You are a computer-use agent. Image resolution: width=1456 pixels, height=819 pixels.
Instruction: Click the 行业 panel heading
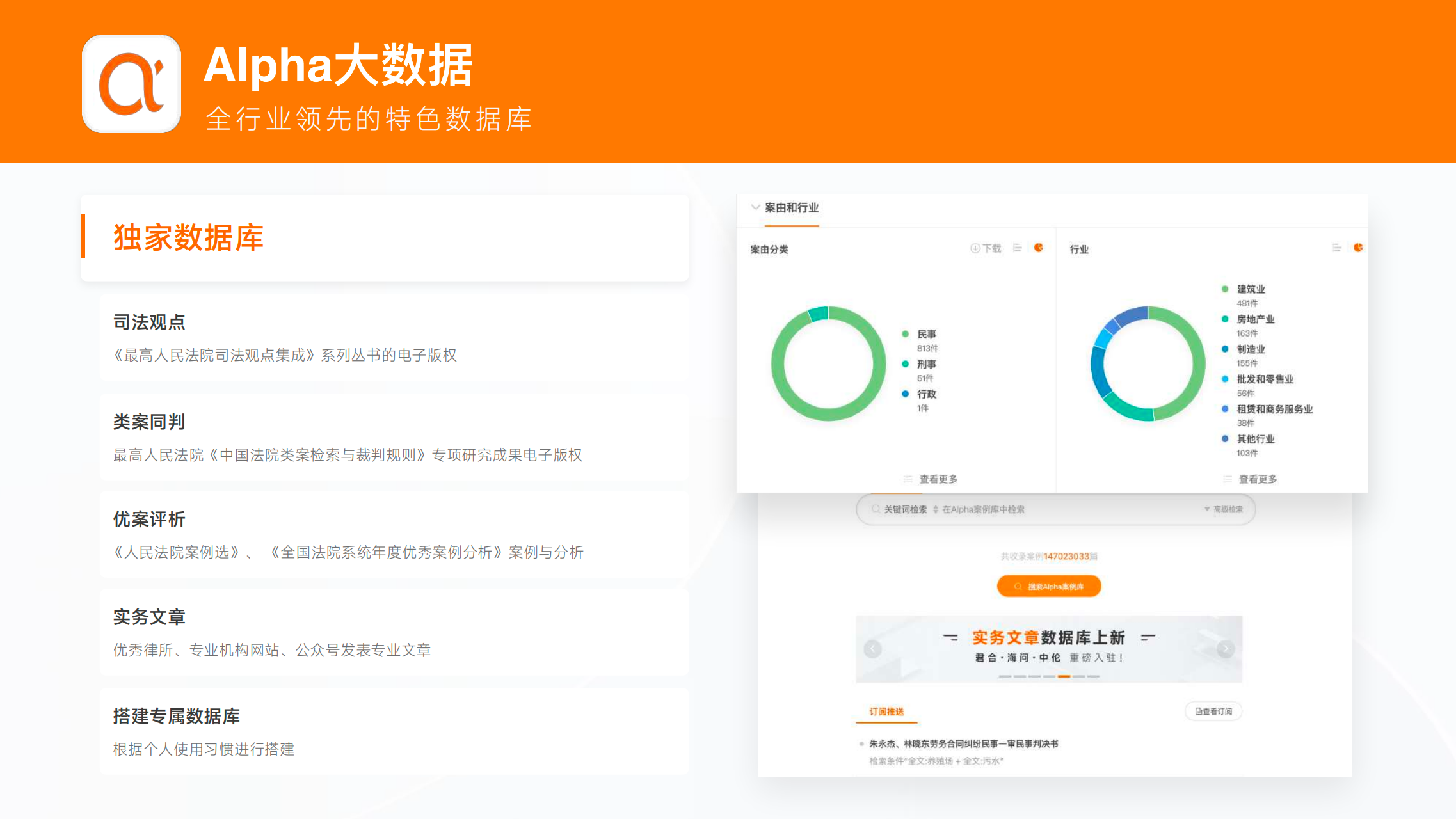tap(1079, 250)
